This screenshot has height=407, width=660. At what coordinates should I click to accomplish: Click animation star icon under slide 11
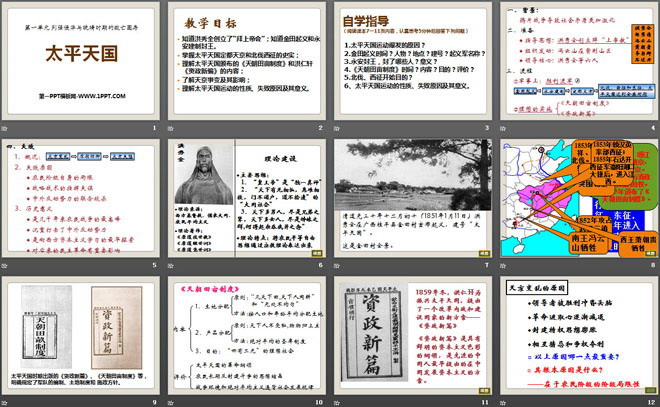coord(337,403)
